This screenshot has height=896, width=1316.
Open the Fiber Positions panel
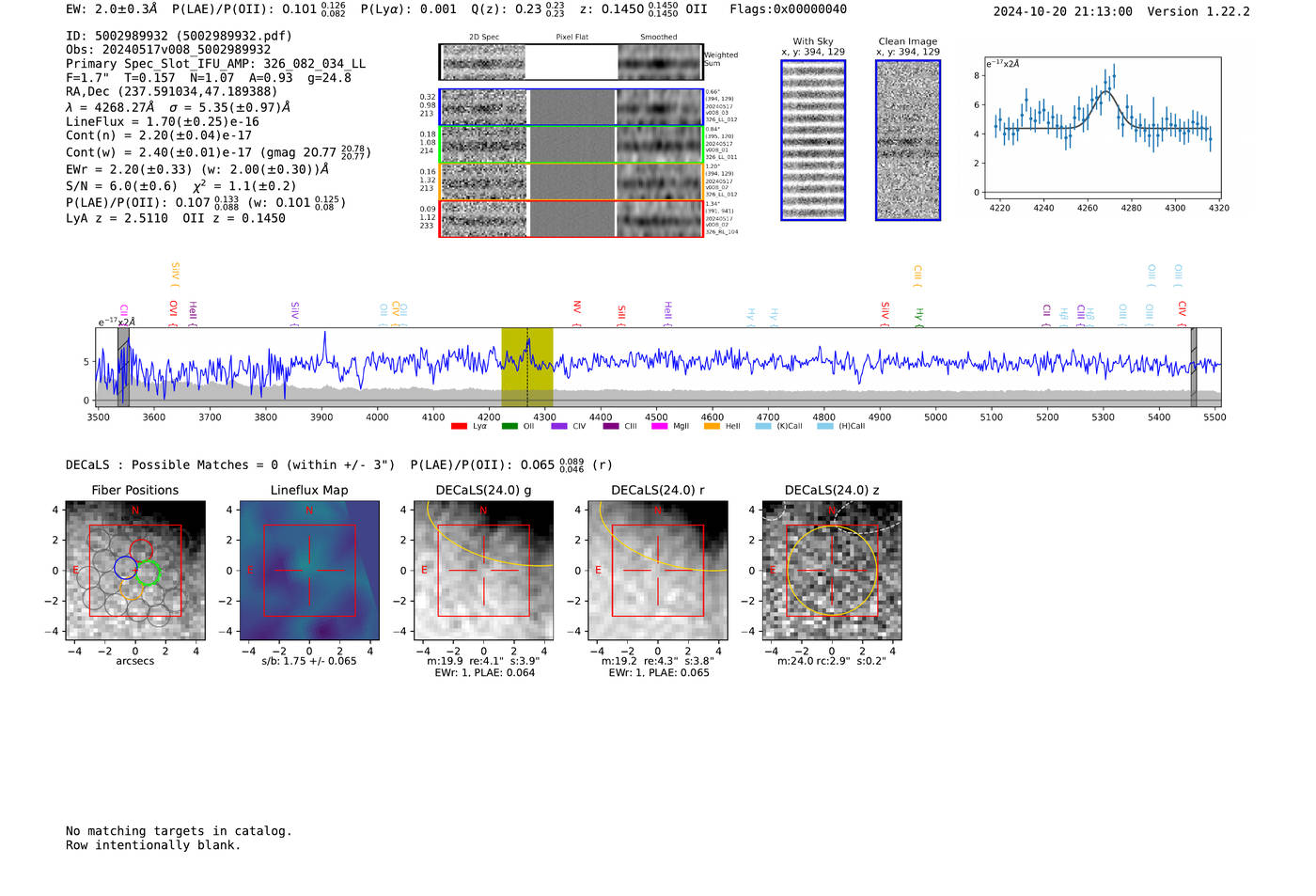pos(135,571)
